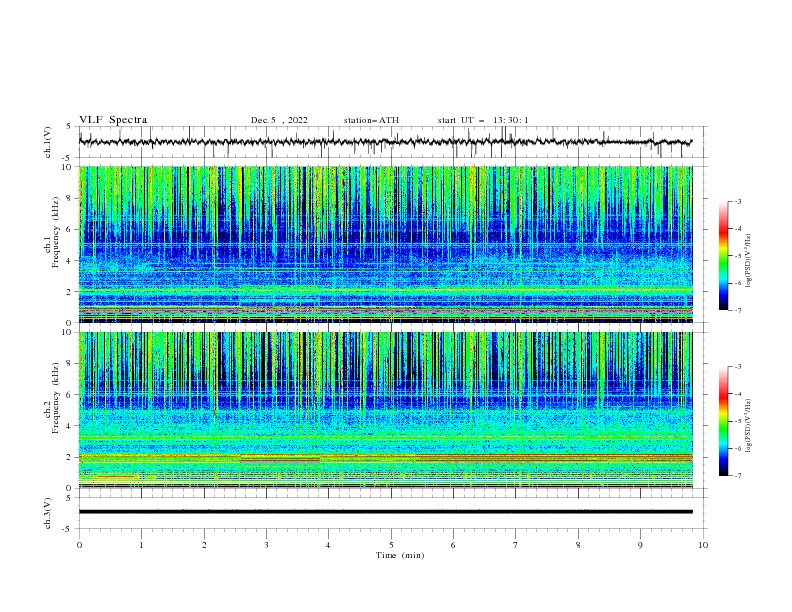Click the "station=ATH" label
The image size is (792, 612).
point(371,120)
